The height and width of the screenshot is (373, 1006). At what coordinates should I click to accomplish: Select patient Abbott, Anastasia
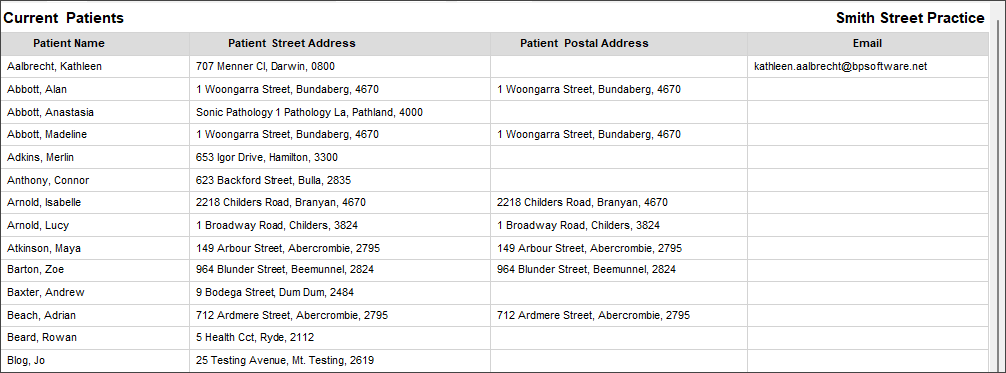tap(51, 112)
